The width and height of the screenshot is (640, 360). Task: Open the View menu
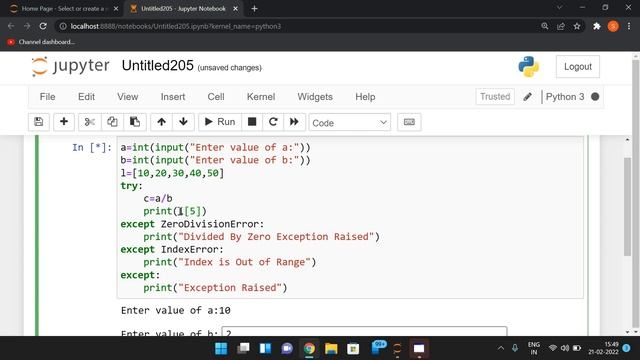click(x=128, y=97)
